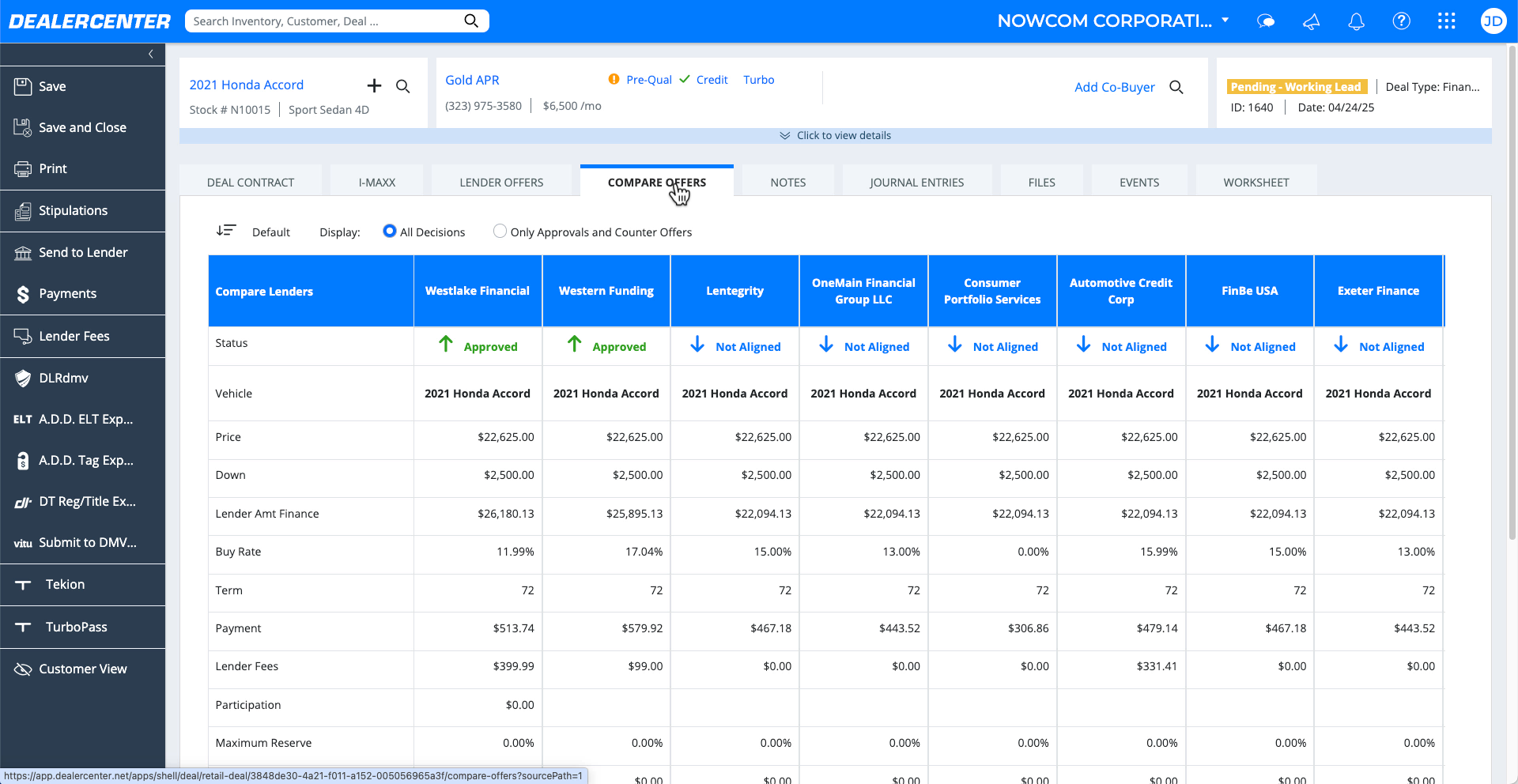Click the page vertical scrollbar
The image size is (1518, 784).
[x=1512, y=292]
